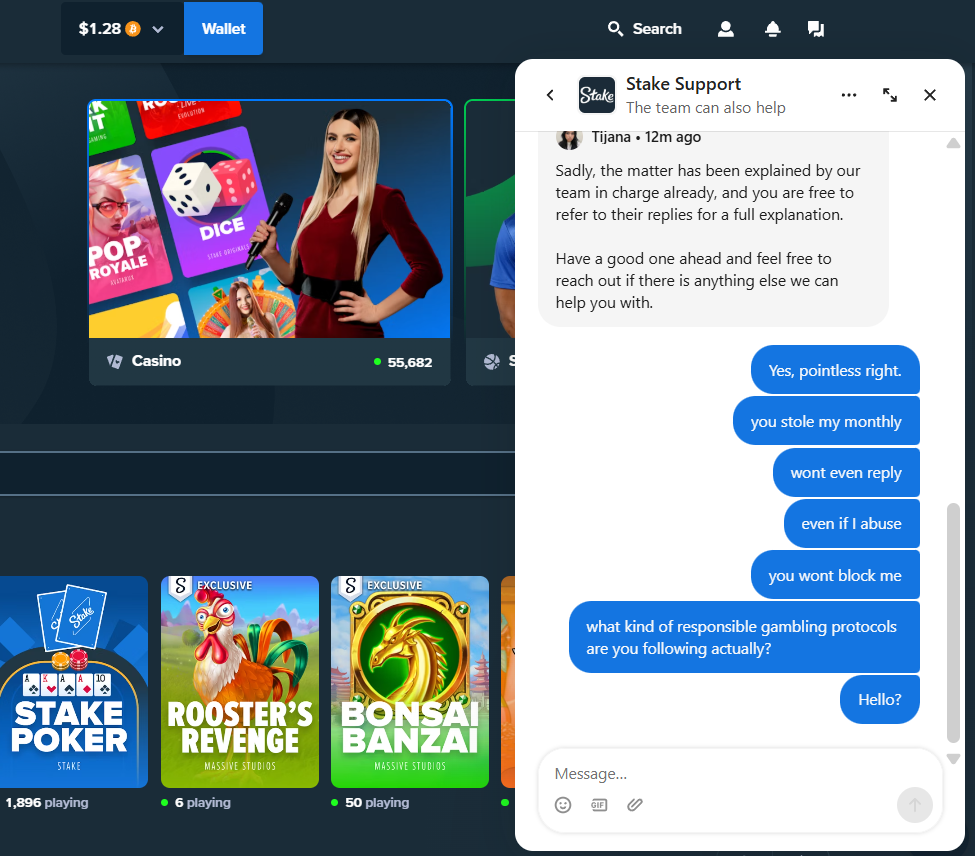Click the 'even if I abuse' message
This screenshot has height=856, width=975.
click(851, 523)
